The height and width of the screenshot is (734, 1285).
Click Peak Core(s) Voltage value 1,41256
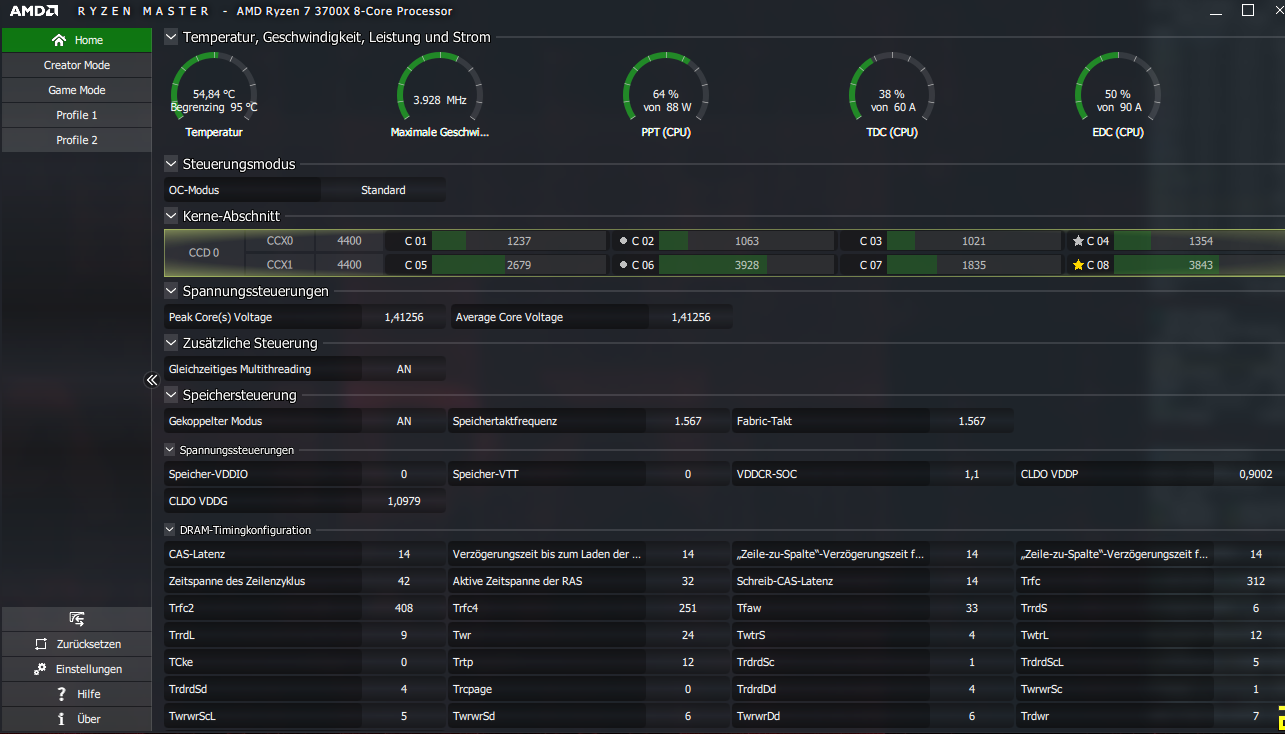coord(403,317)
